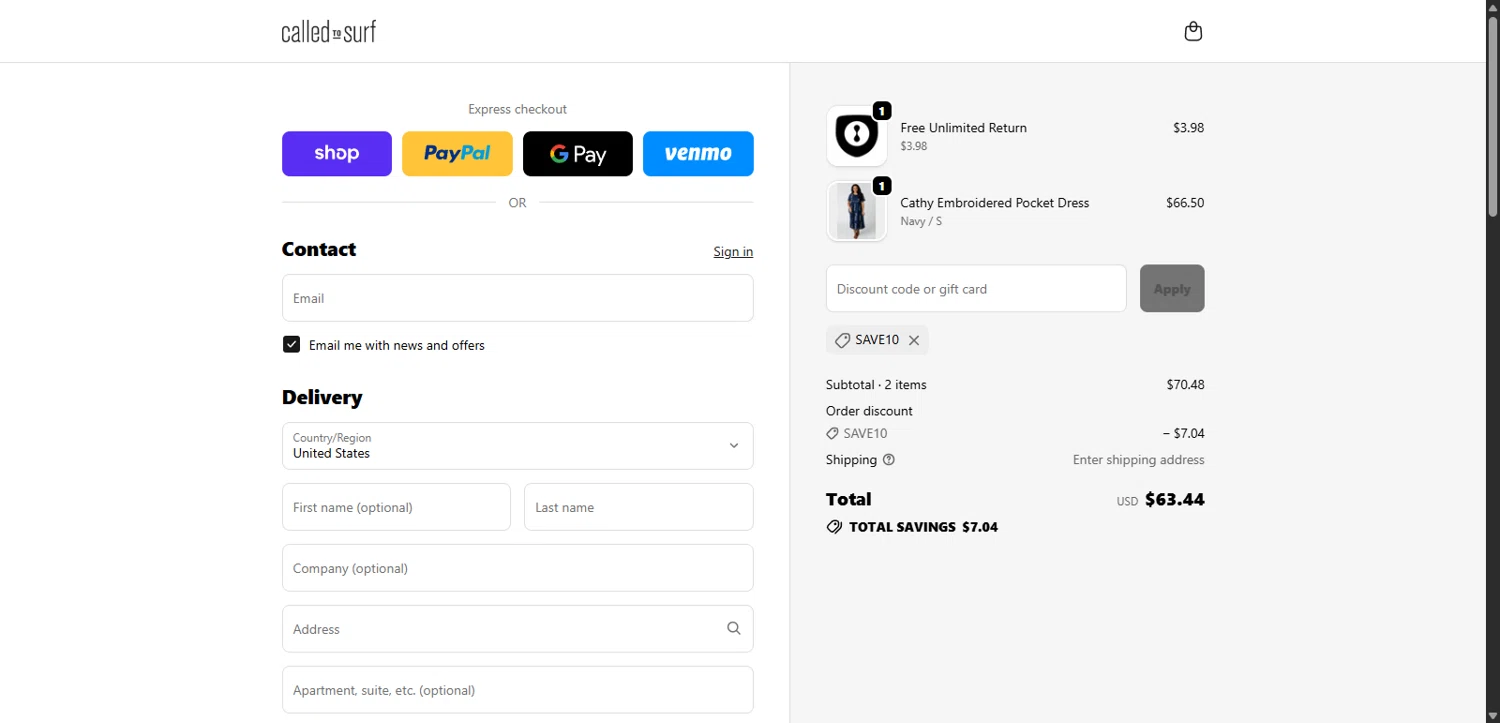Pay with Shop Pay button
This screenshot has height=723, width=1500.
(x=337, y=153)
